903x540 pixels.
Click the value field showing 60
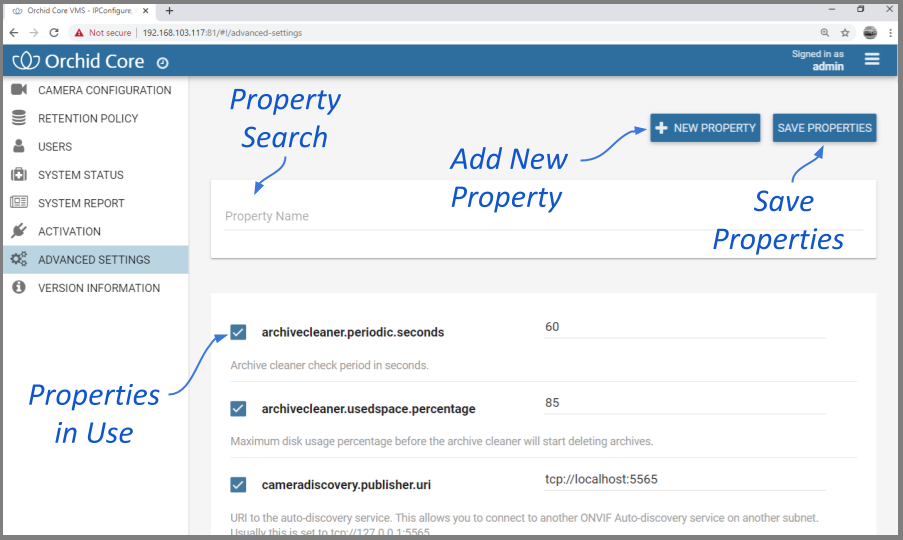(x=684, y=327)
